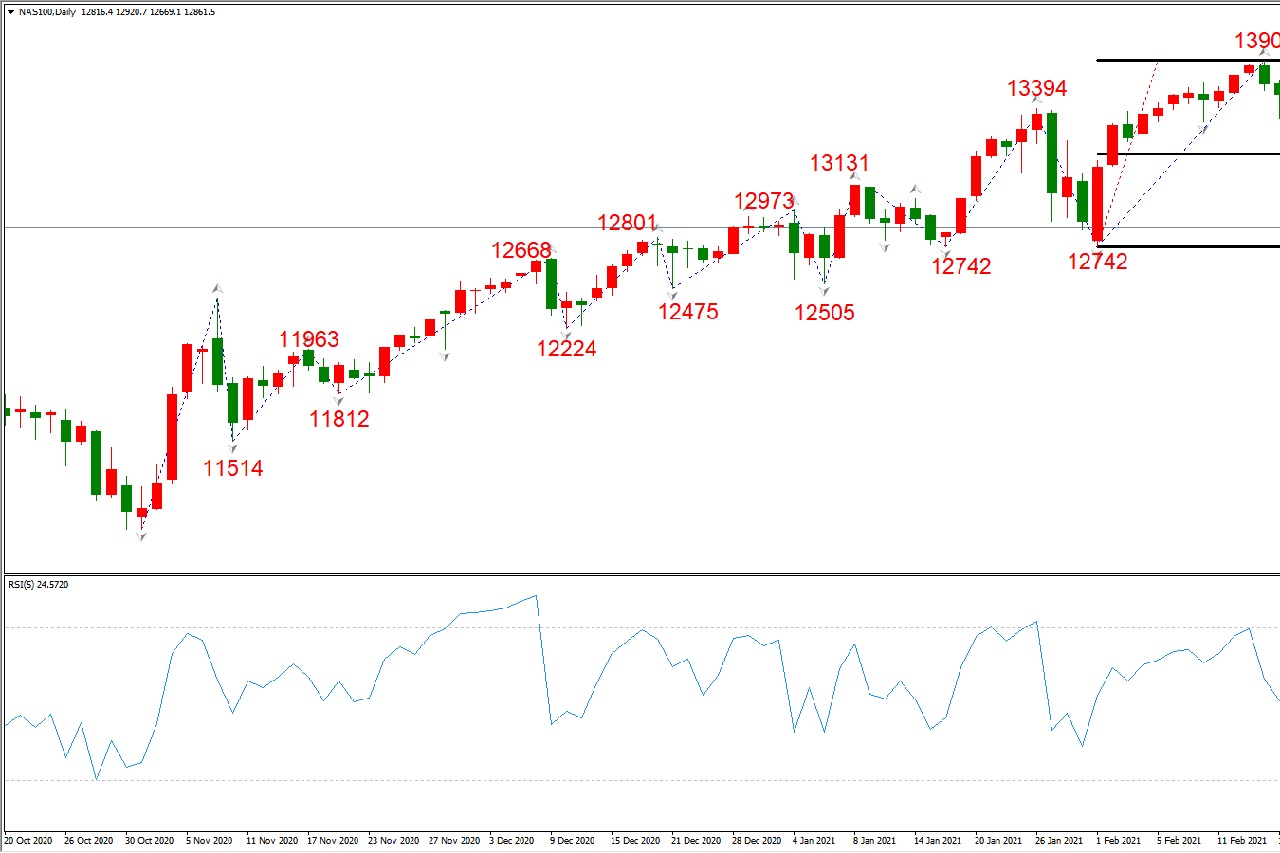
Task: Select the 12475 swing low label
Action: click(688, 311)
